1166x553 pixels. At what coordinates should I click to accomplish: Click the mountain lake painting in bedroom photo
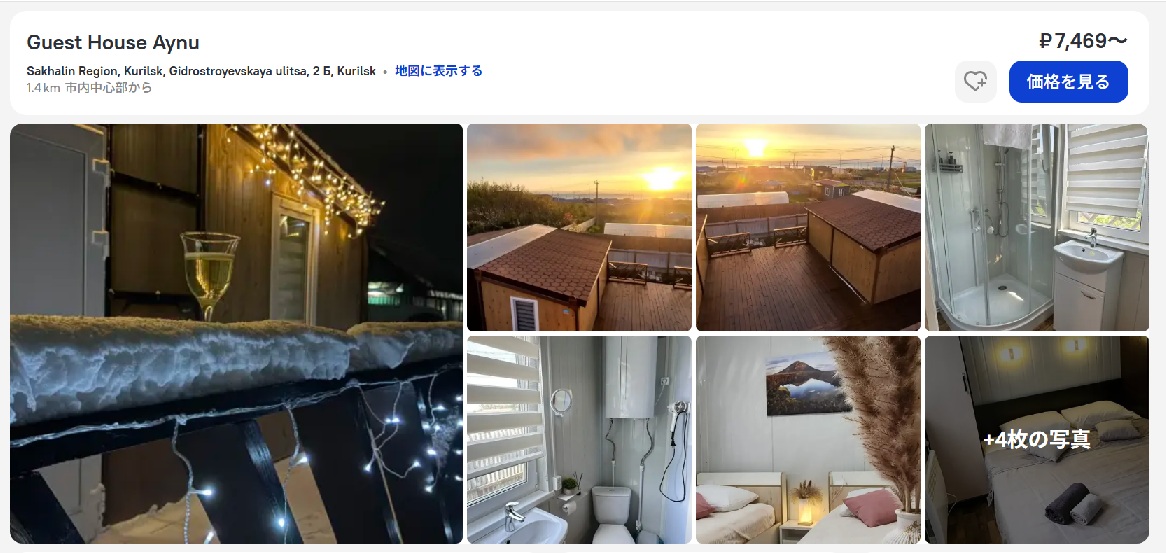(x=808, y=383)
